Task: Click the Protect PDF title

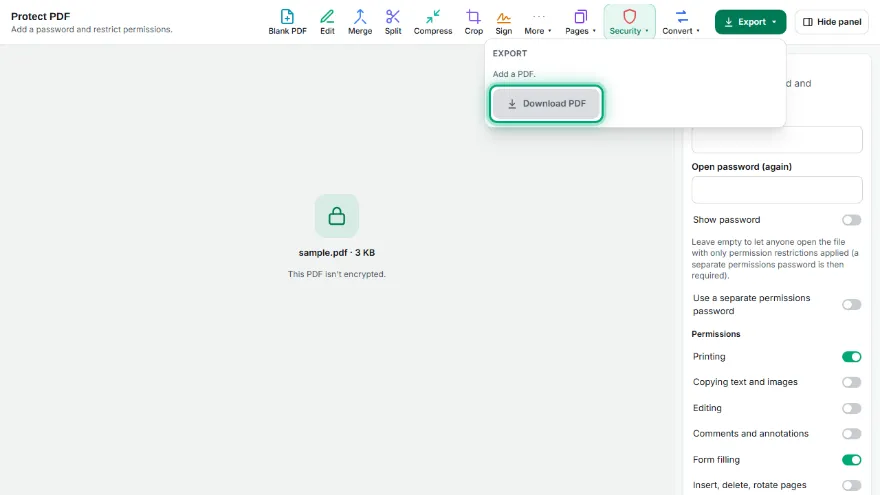Action: [x=40, y=16]
